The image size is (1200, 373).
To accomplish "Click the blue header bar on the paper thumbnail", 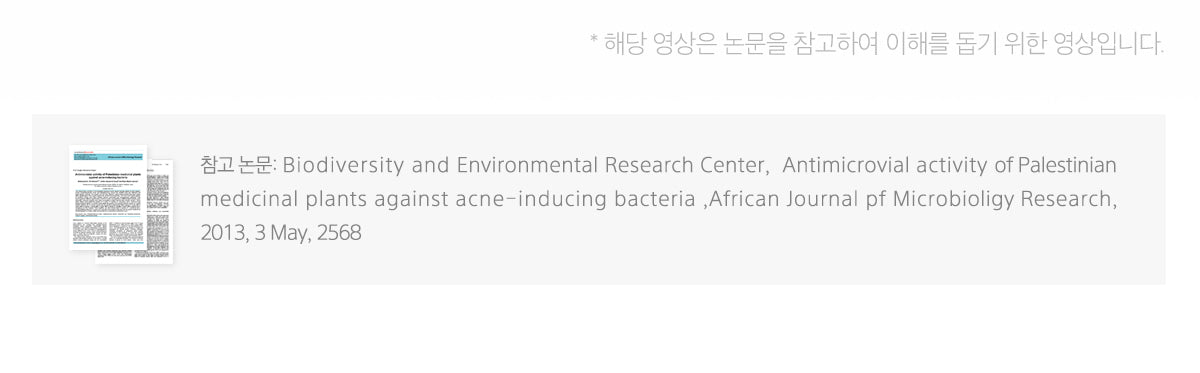I will point(108,156).
